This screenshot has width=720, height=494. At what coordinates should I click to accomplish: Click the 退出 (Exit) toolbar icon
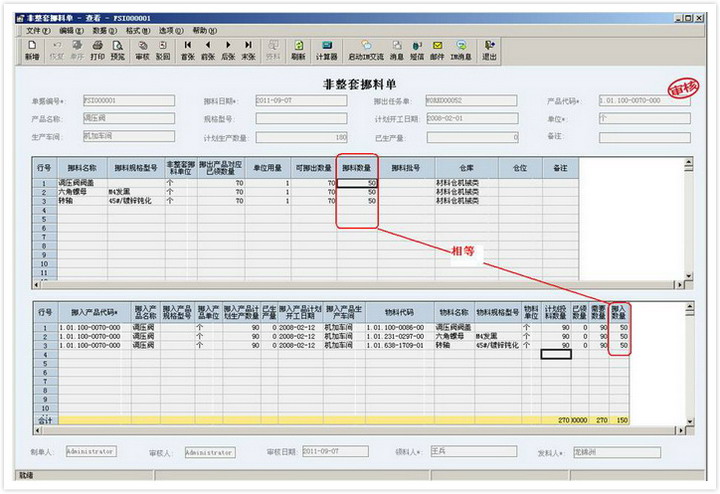pyautogui.click(x=489, y=51)
